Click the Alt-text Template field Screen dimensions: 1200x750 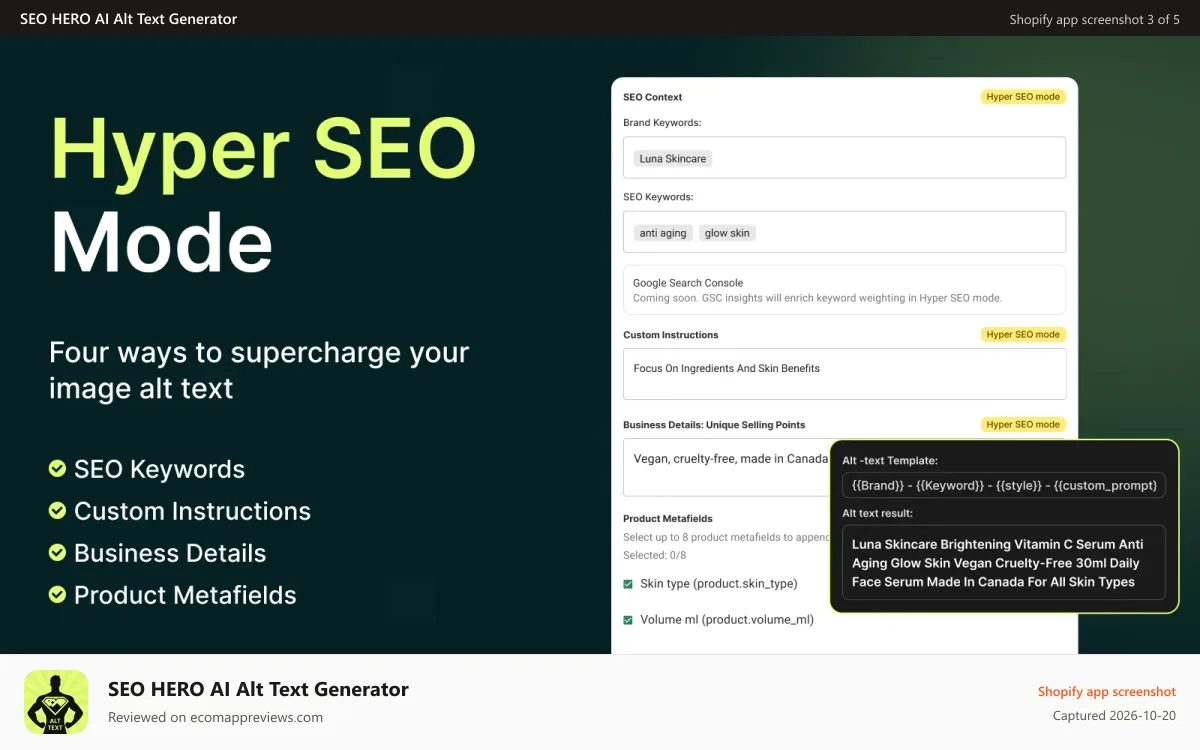pyautogui.click(x=1004, y=485)
